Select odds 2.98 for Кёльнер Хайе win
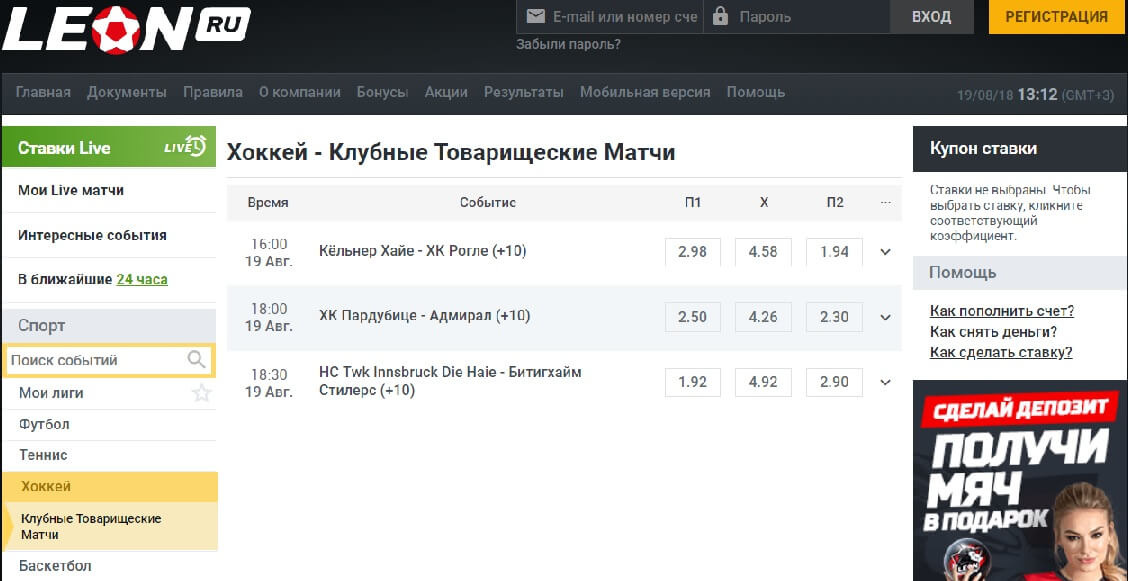 pyautogui.click(x=693, y=252)
